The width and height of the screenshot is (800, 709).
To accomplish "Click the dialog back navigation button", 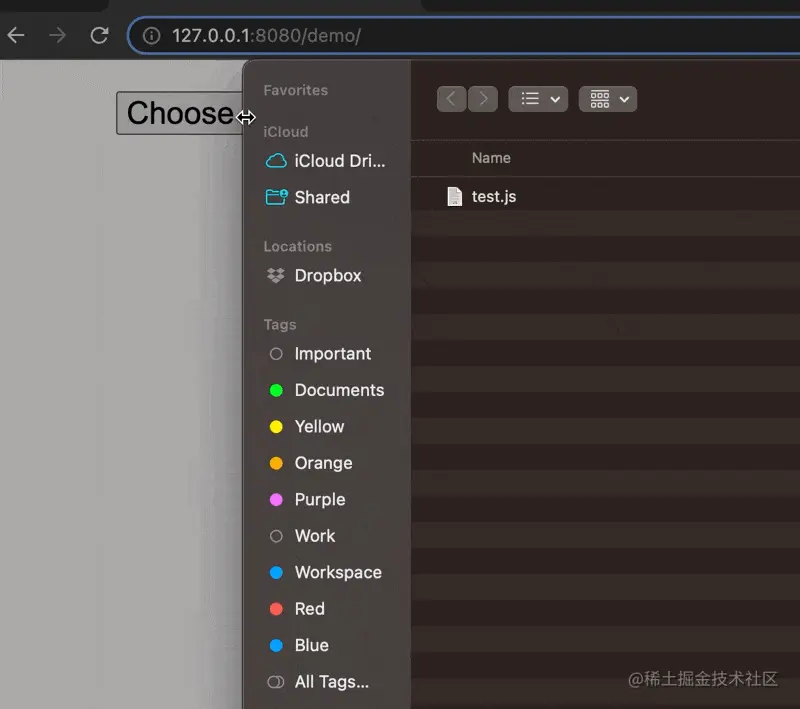I will tap(451, 99).
